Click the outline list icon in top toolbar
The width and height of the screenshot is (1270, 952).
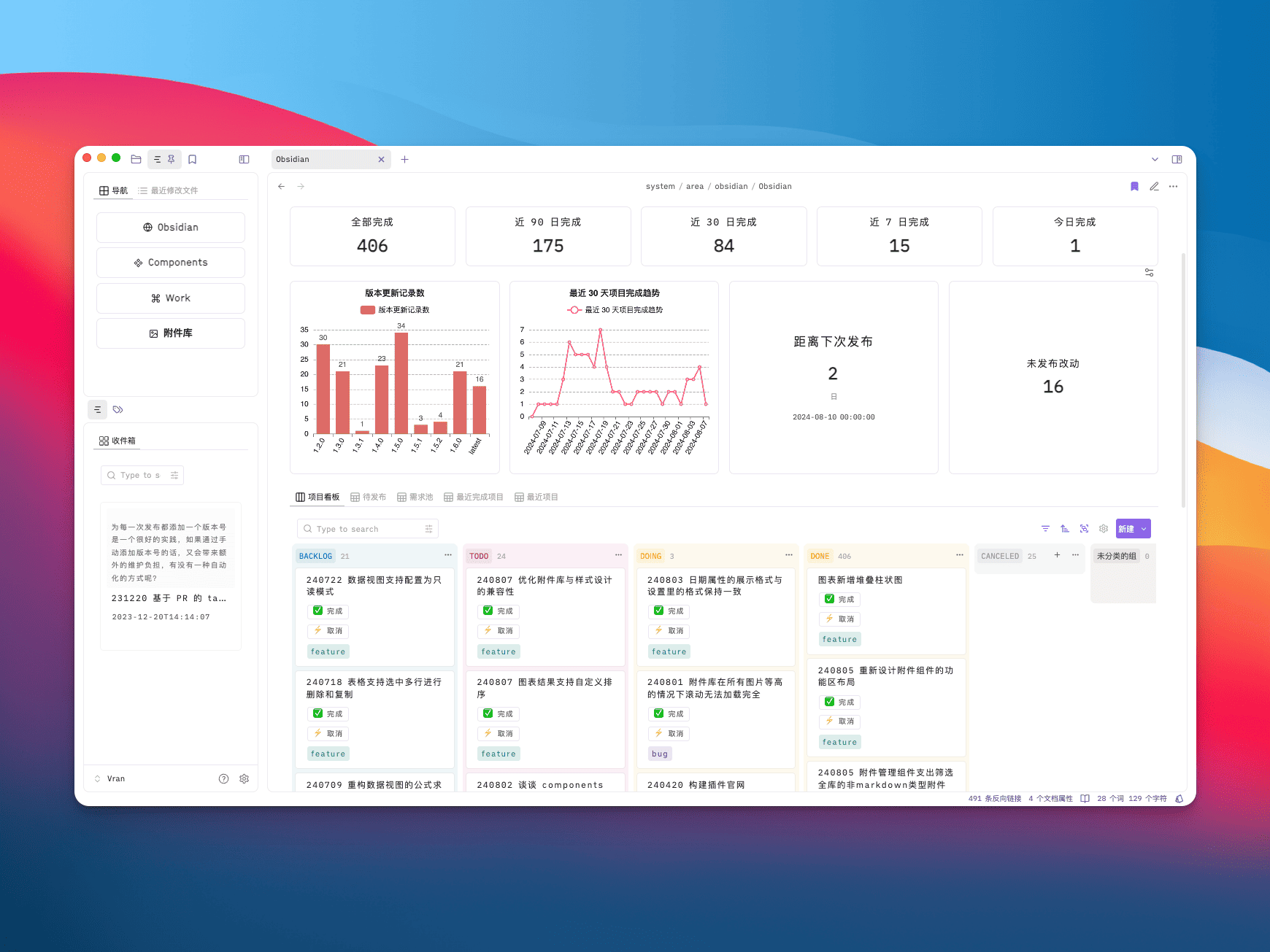click(x=158, y=159)
